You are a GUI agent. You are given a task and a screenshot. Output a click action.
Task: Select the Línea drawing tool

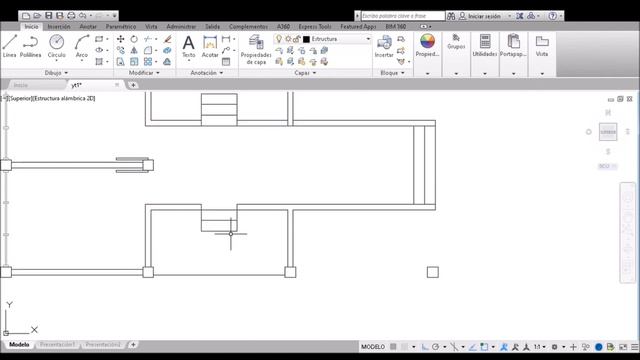10,46
